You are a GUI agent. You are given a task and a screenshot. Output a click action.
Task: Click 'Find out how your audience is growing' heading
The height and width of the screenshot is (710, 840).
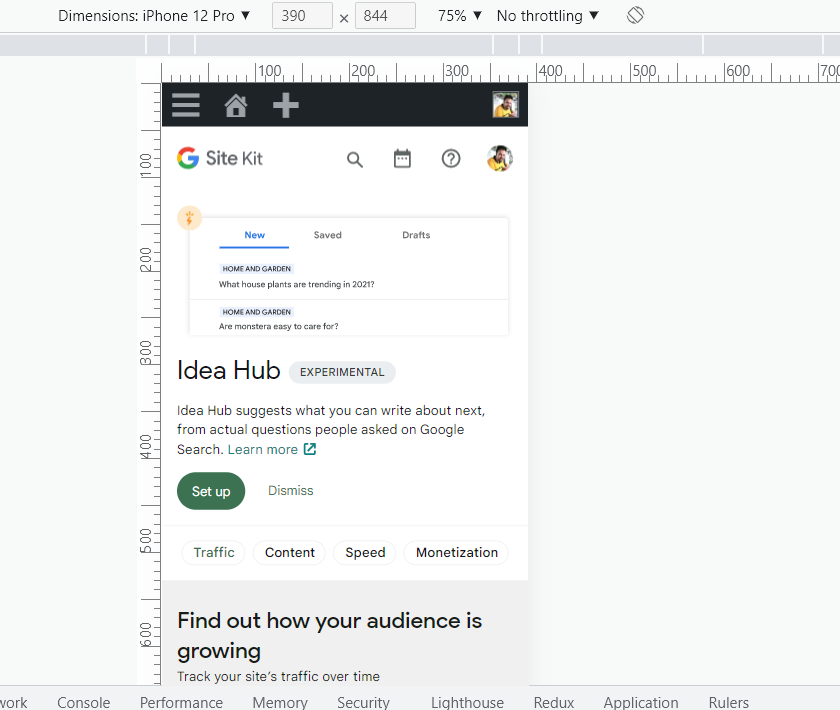pos(329,636)
